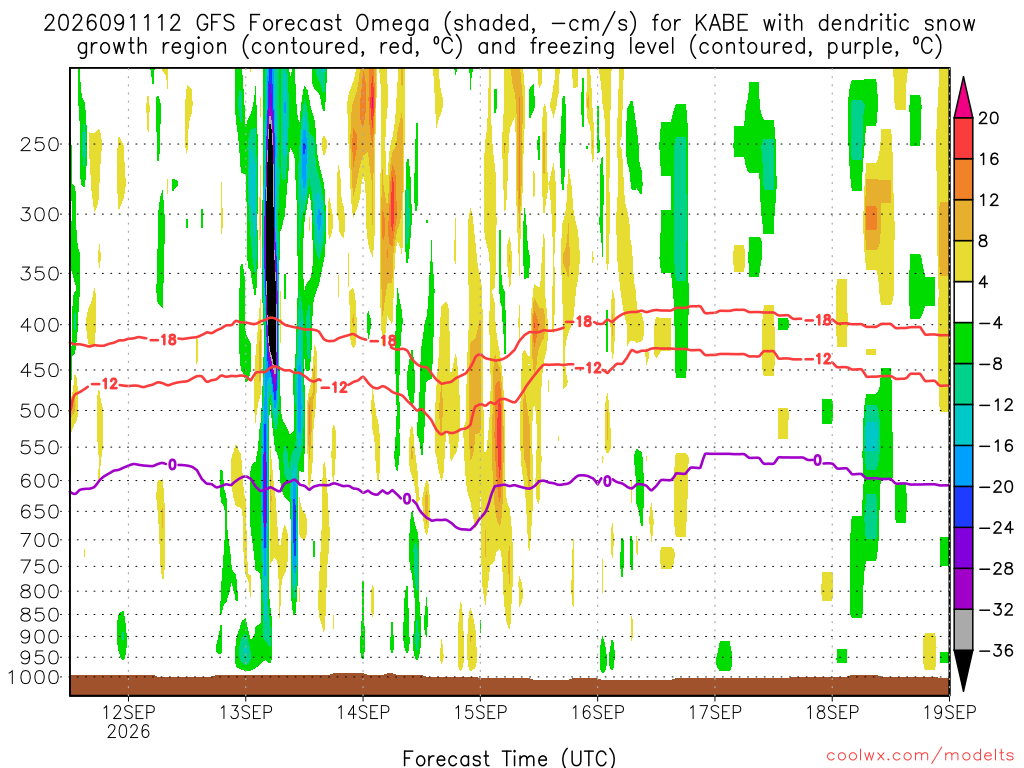Click the 19SEP time axis label

point(950,712)
